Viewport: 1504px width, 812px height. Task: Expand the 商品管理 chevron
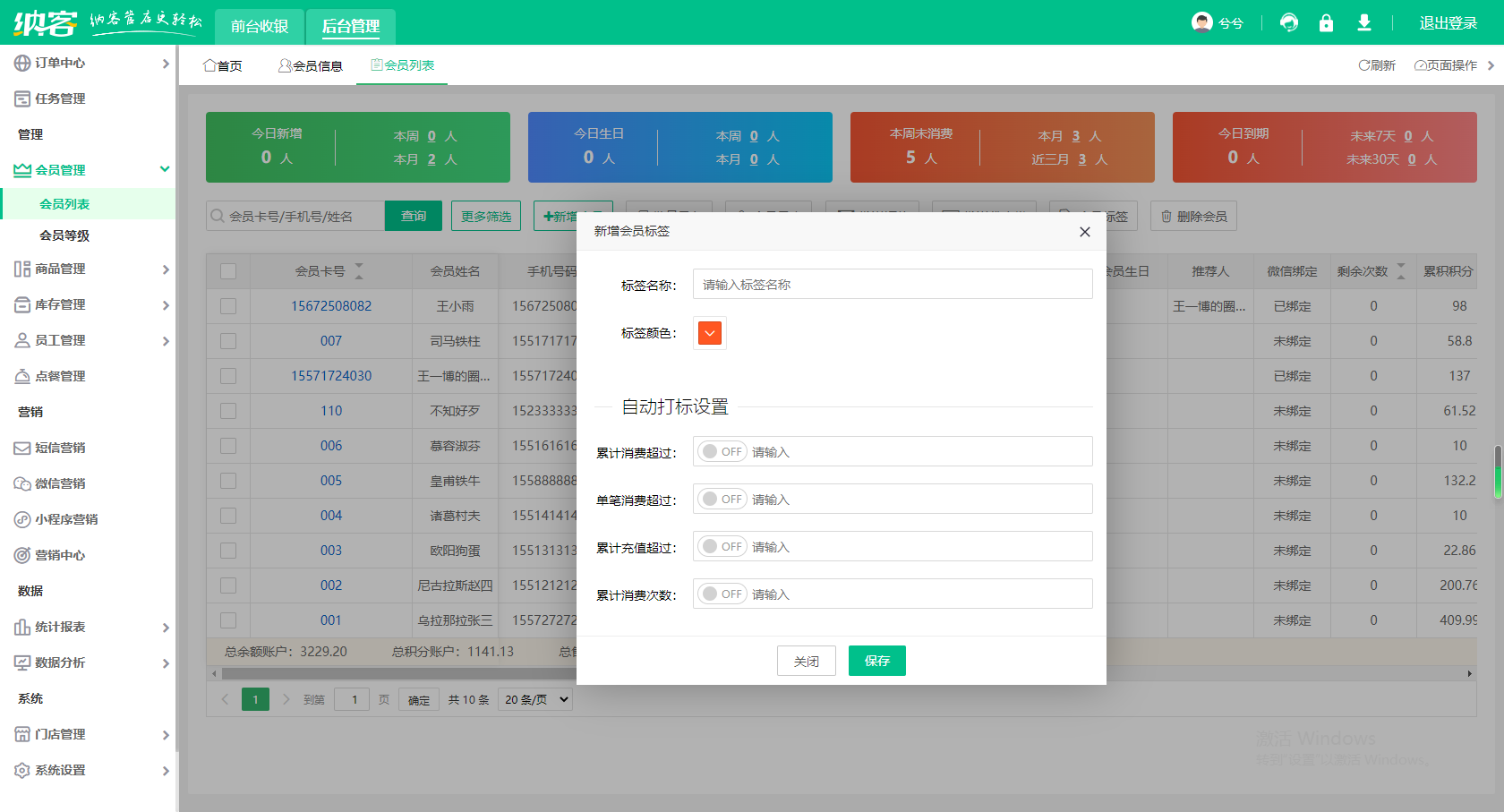tap(166, 269)
